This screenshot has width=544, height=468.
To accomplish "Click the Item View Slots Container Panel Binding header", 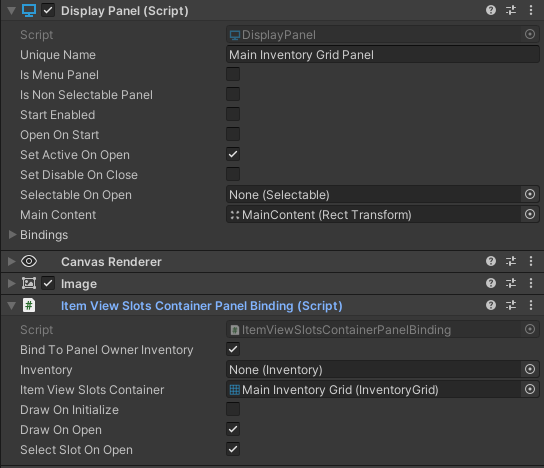I will click(202, 306).
